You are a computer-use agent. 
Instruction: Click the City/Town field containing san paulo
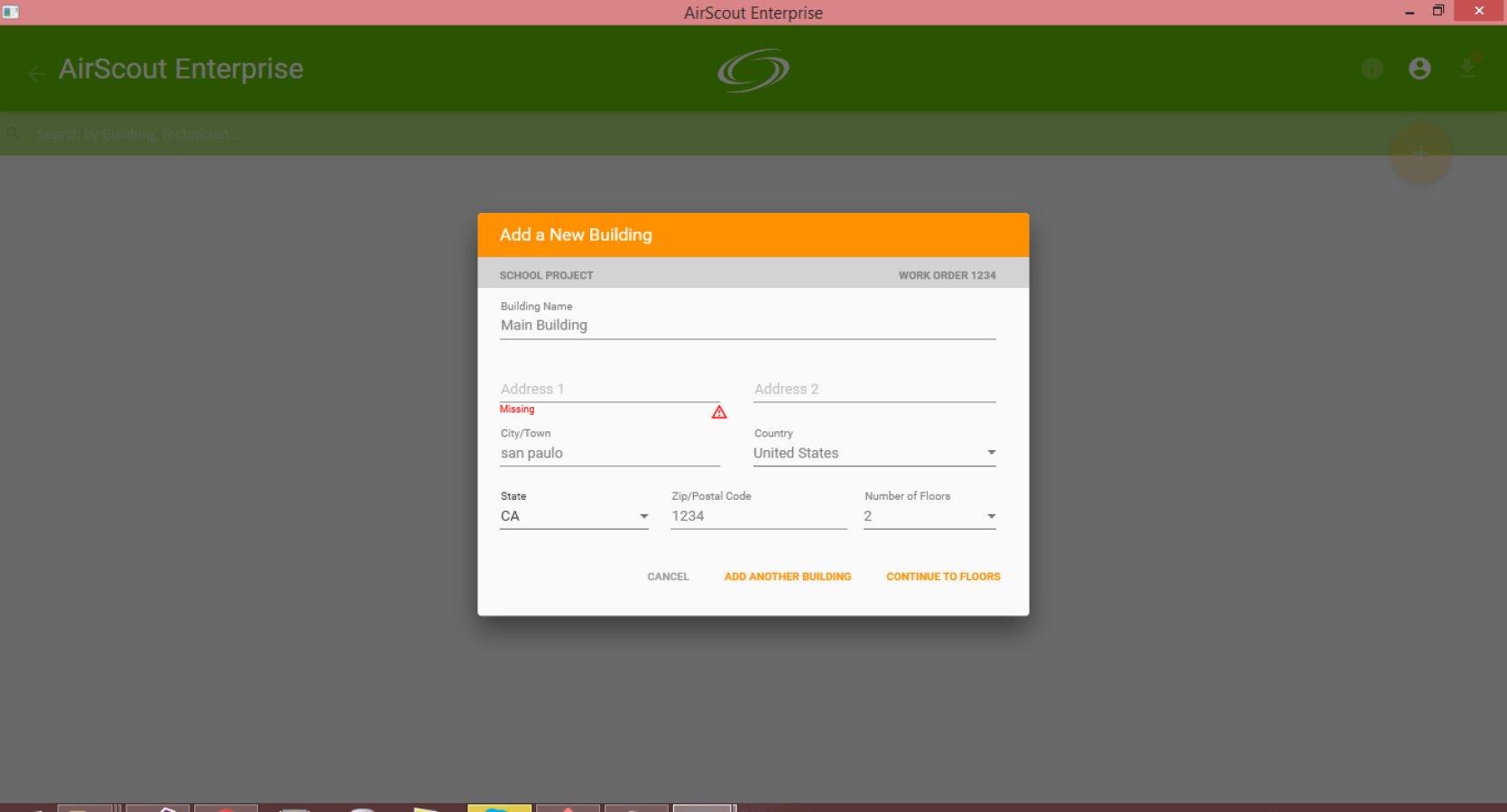click(610, 453)
